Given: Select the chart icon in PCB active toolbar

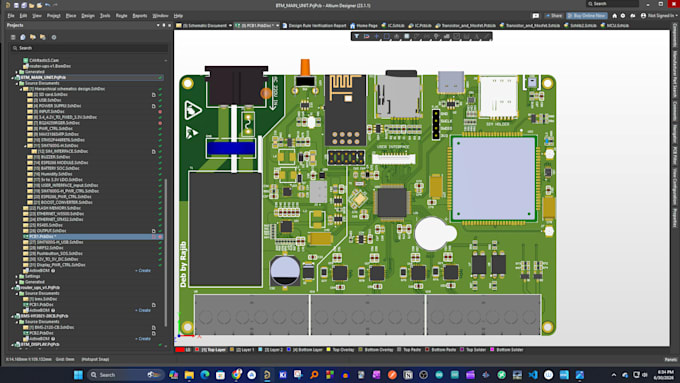Looking at the screenshot, I should tap(446, 36).
